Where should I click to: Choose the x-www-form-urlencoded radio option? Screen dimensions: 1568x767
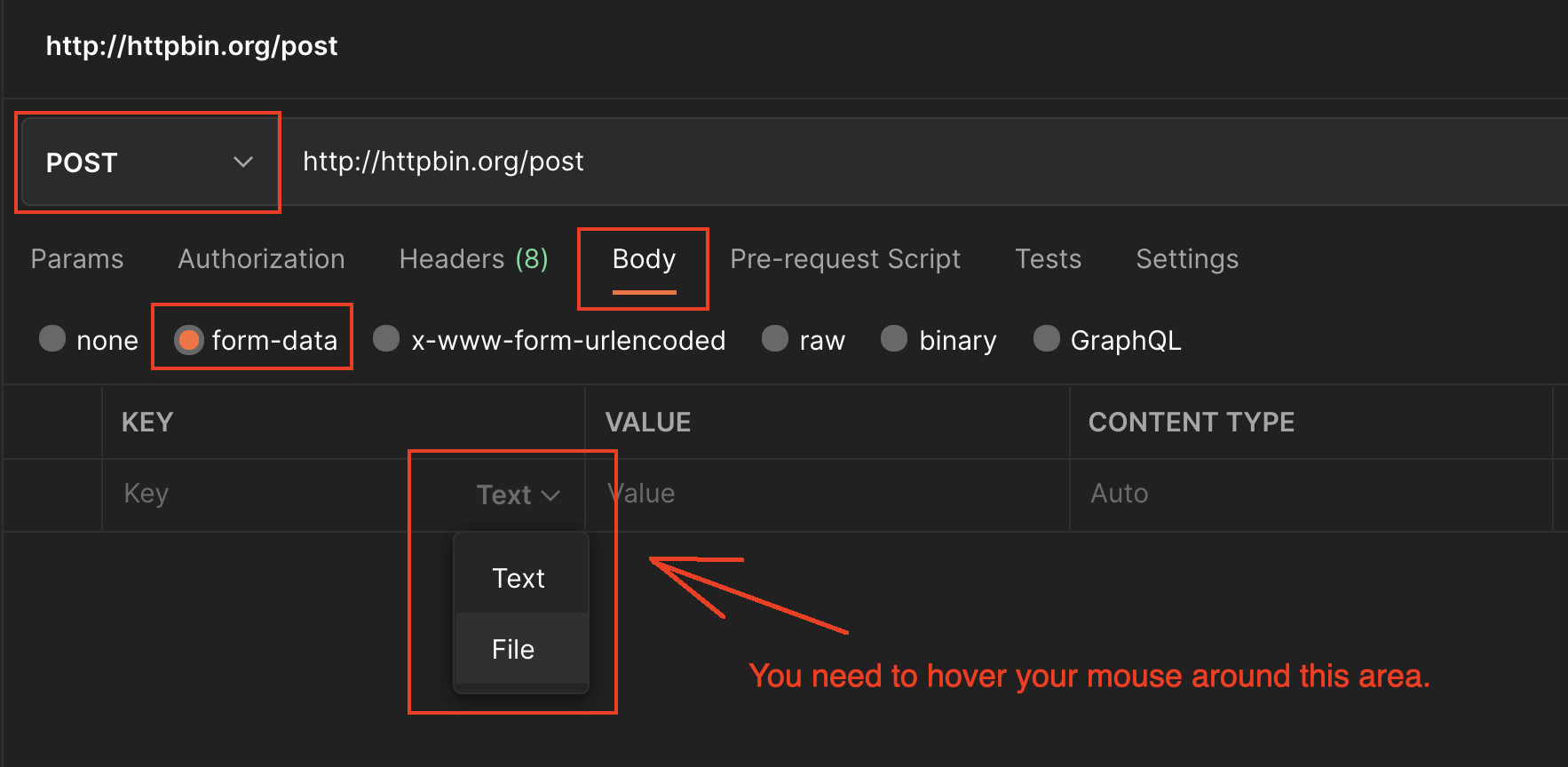coord(386,338)
